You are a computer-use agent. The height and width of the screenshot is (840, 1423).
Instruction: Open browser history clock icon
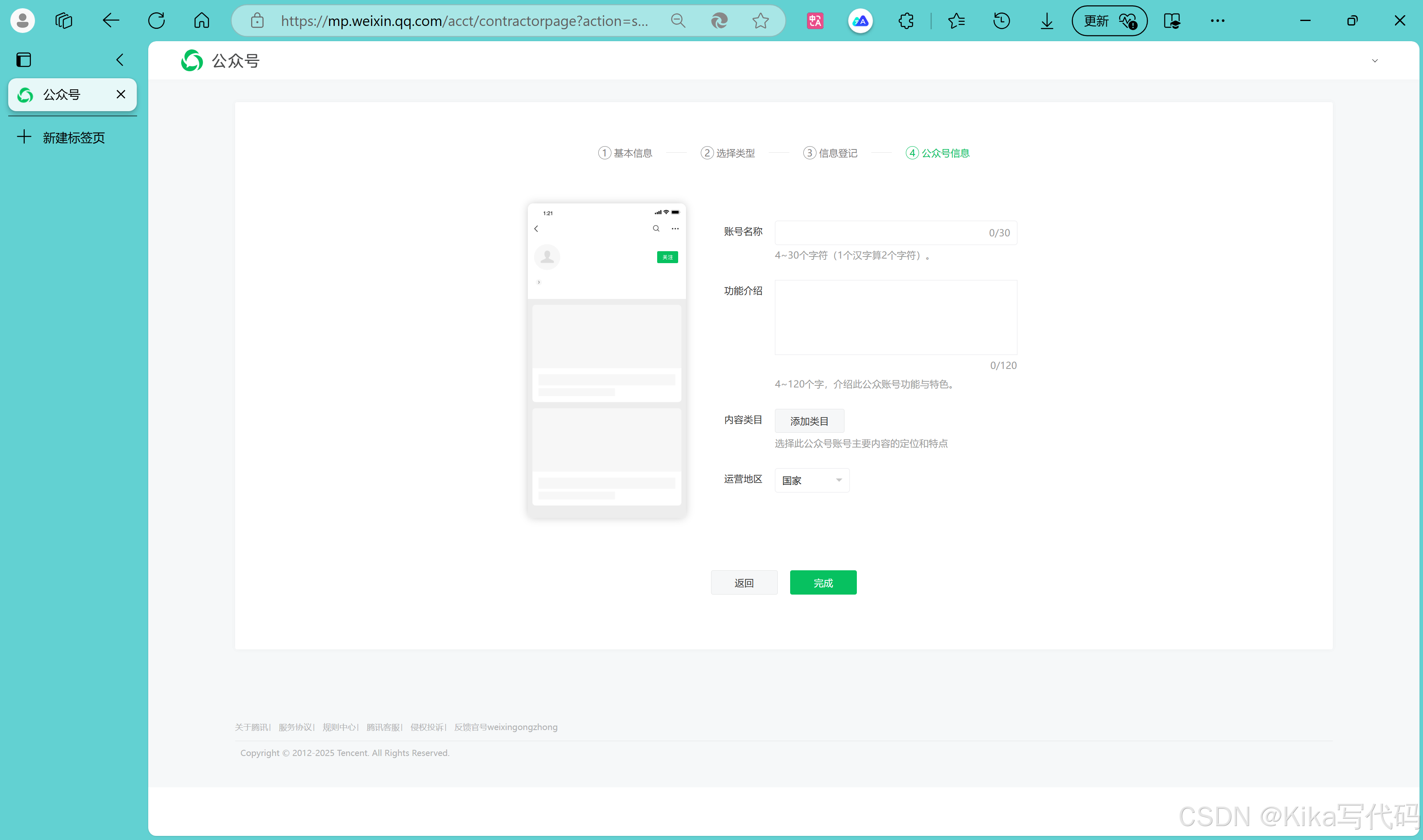point(1001,21)
